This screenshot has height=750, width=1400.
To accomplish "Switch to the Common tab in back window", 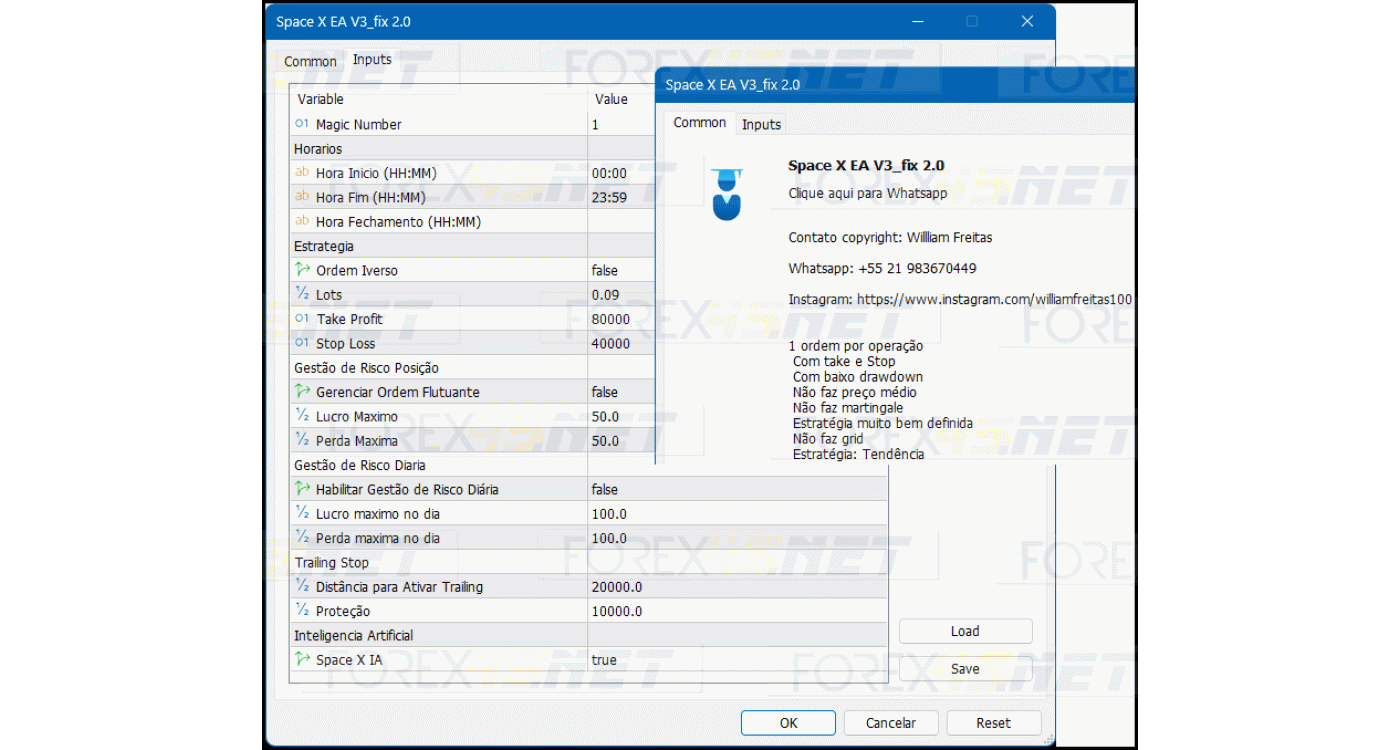I will click(x=310, y=61).
